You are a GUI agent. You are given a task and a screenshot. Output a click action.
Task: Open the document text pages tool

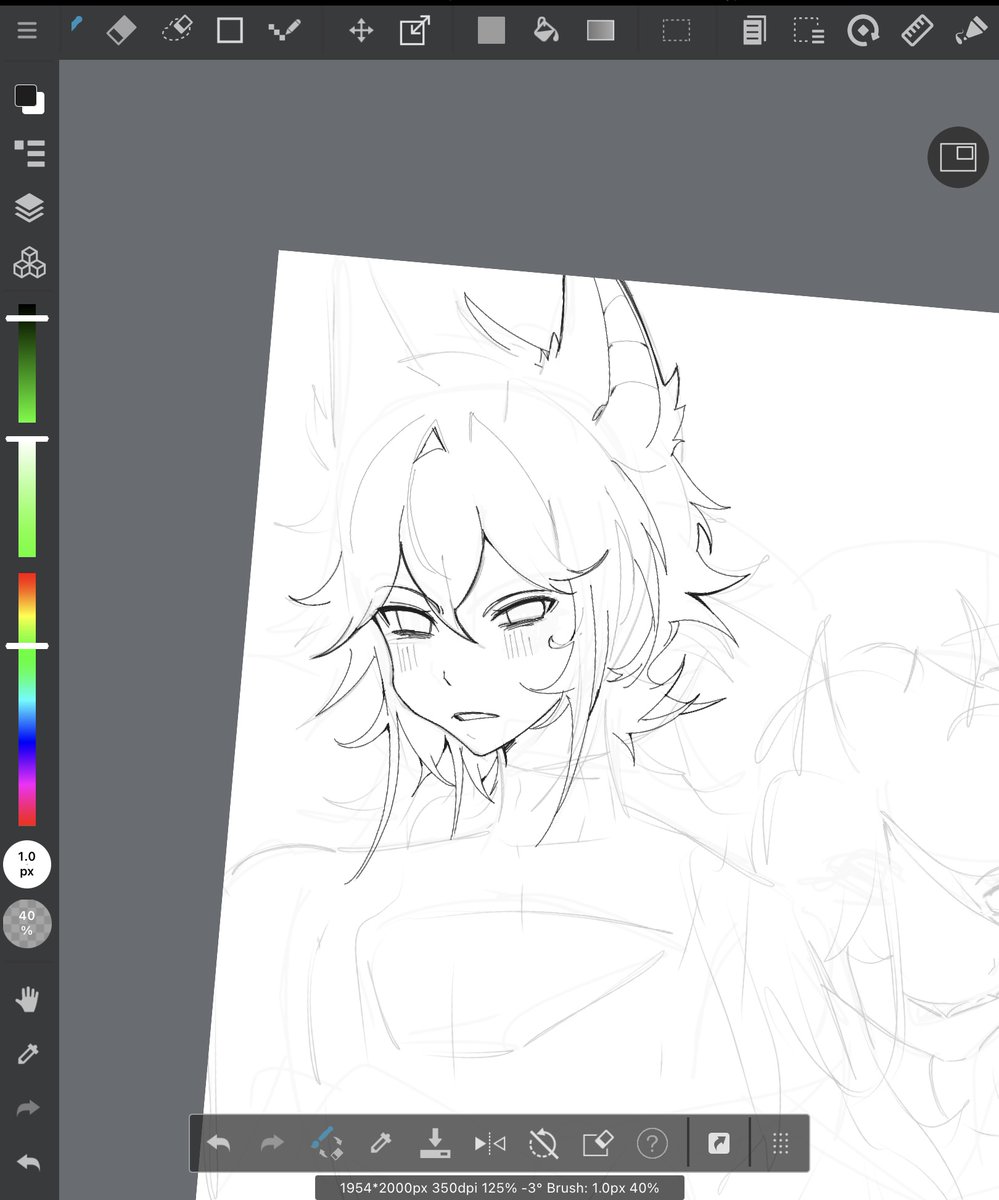click(754, 30)
